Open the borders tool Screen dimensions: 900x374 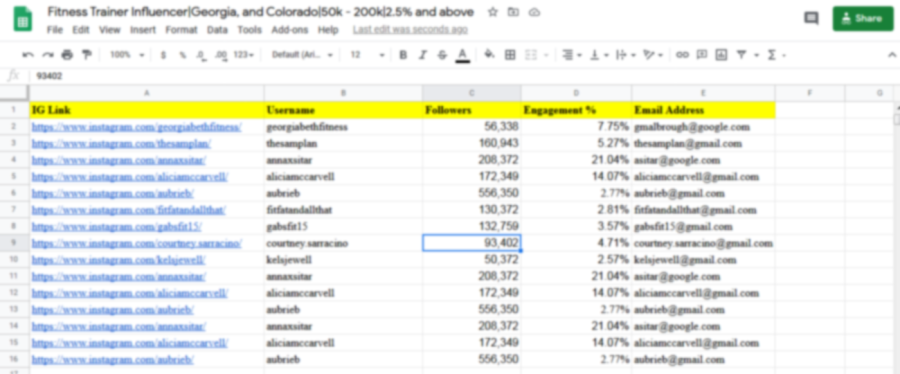click(510, 55)
